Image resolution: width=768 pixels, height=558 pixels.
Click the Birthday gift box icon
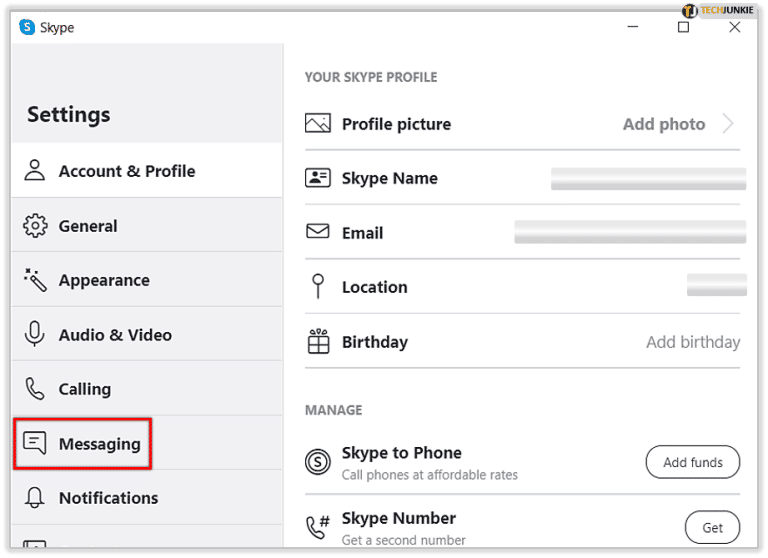pos(318,341)
